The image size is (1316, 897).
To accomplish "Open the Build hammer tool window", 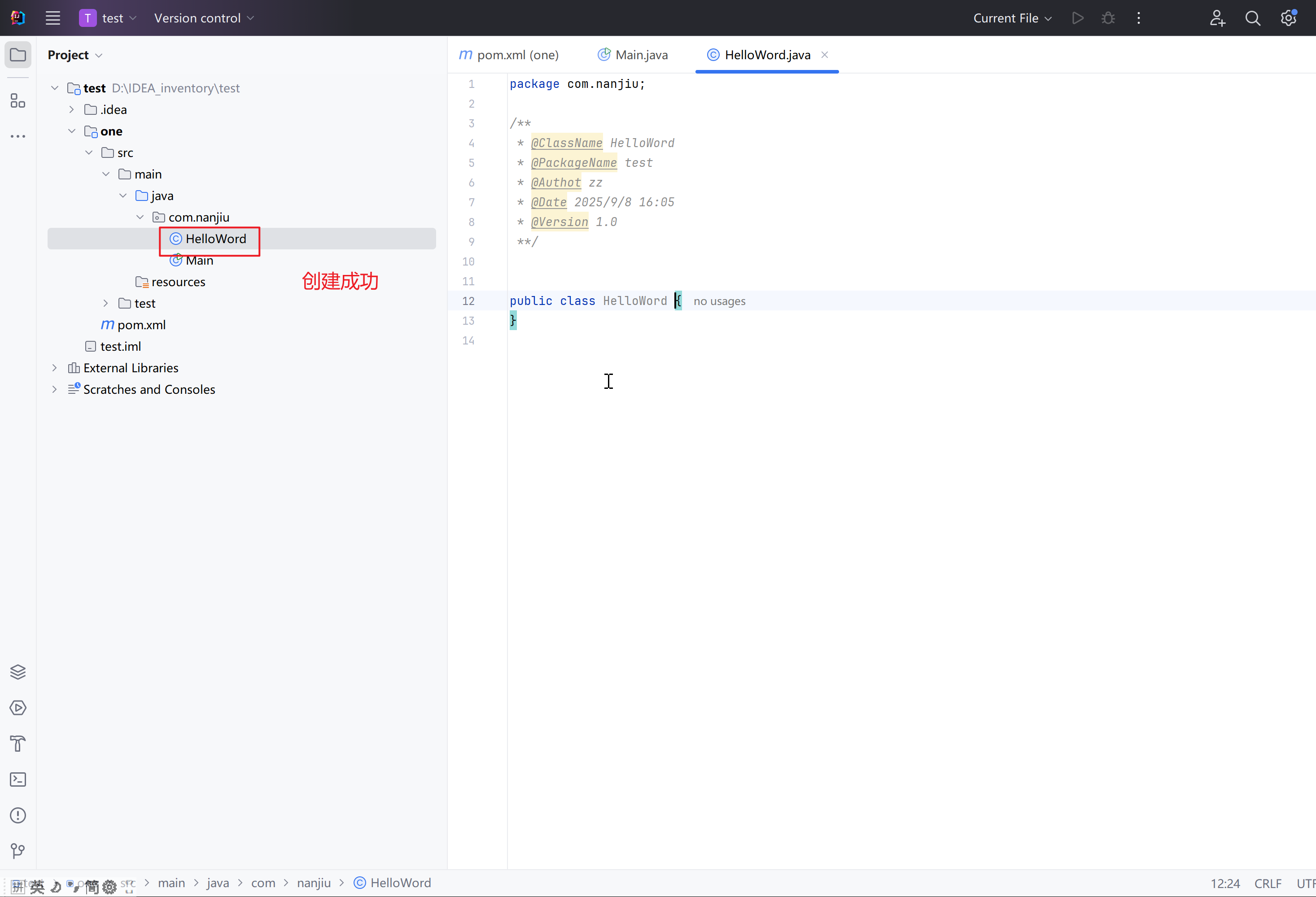I will [18, 743].
